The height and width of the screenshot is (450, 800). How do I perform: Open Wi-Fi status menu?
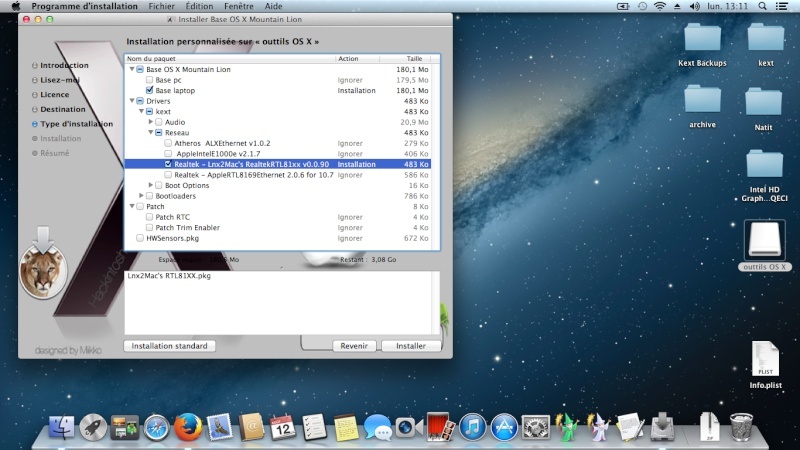point(660,6)
